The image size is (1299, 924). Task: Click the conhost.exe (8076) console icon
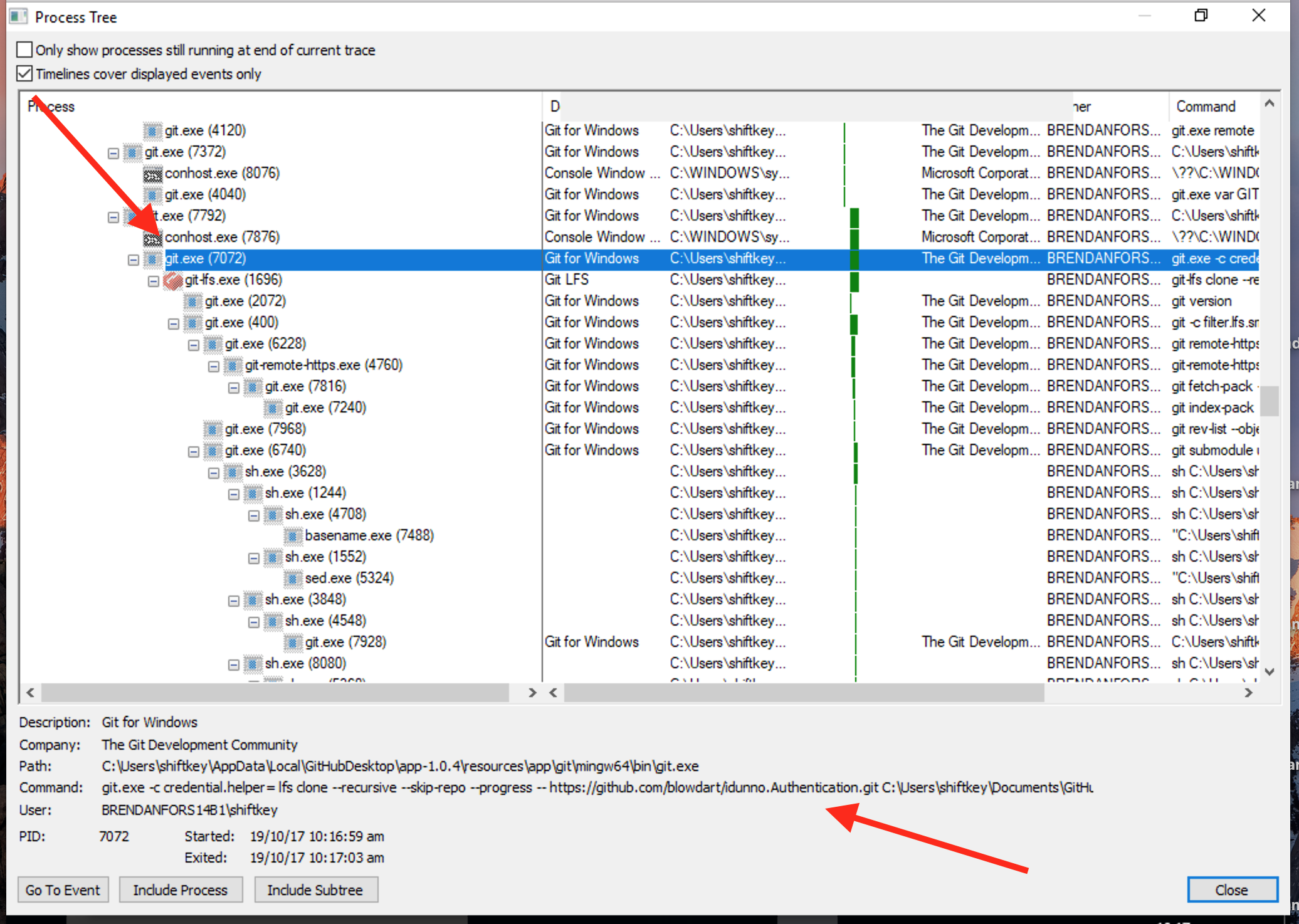click(152, 173)
